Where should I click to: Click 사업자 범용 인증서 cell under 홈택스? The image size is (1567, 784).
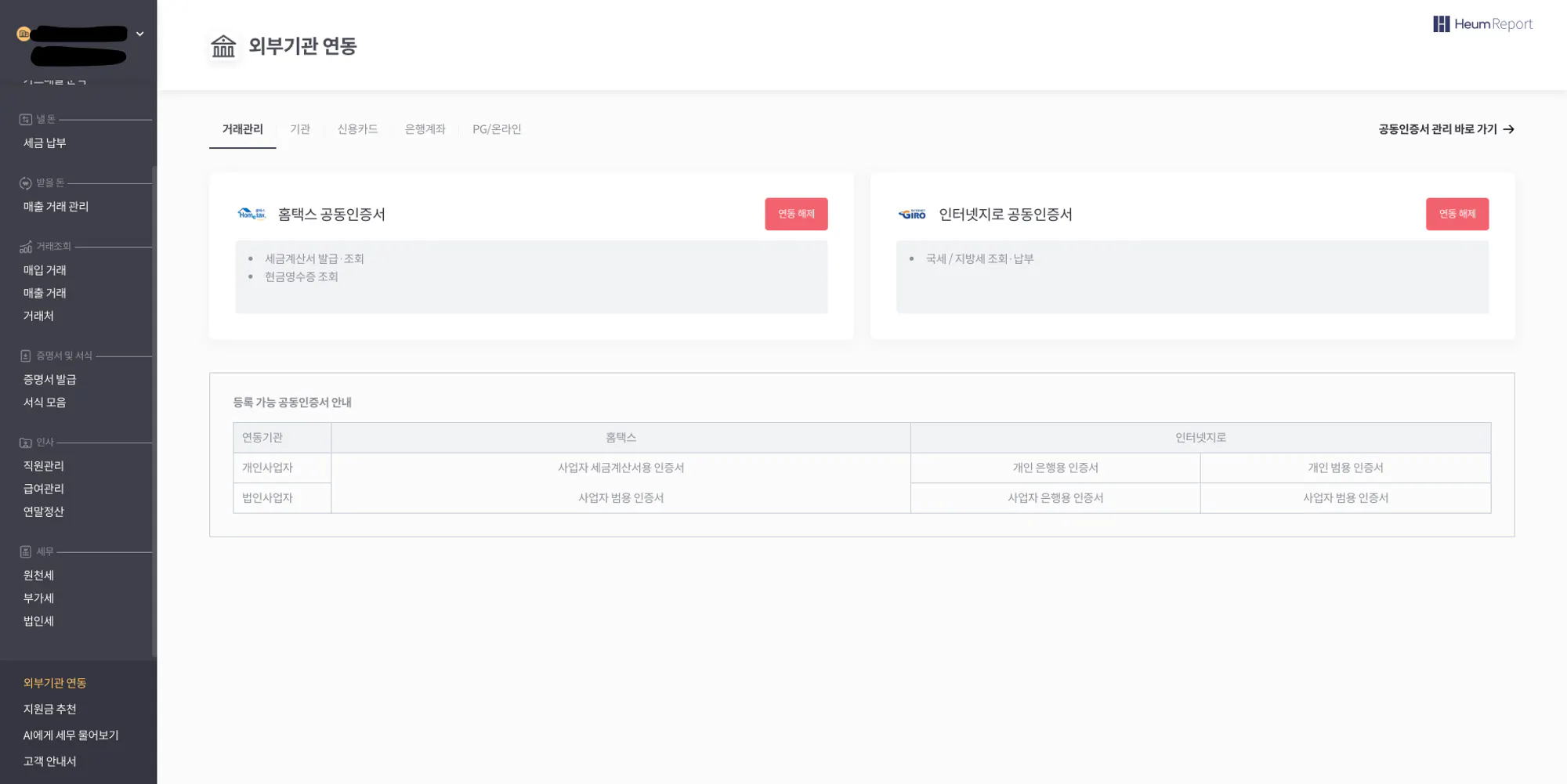pos(621,498)
